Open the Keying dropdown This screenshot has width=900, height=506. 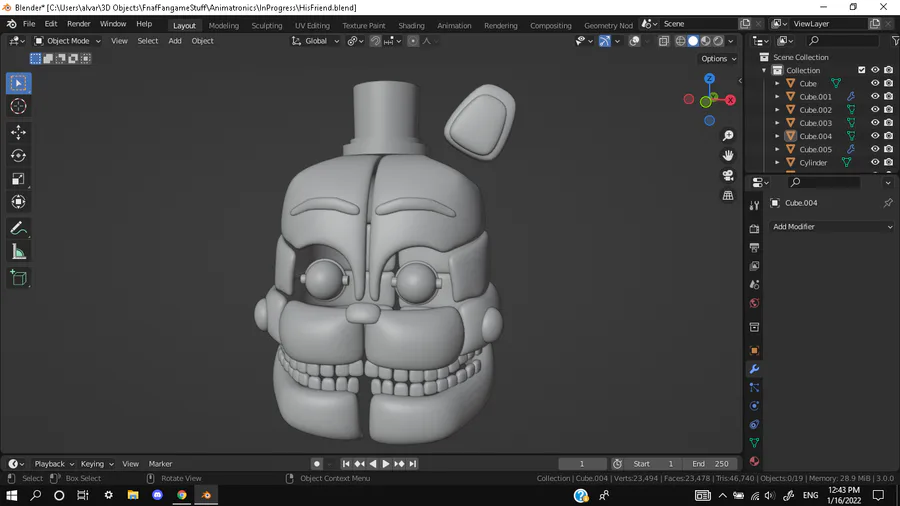[x=96, y=464]
